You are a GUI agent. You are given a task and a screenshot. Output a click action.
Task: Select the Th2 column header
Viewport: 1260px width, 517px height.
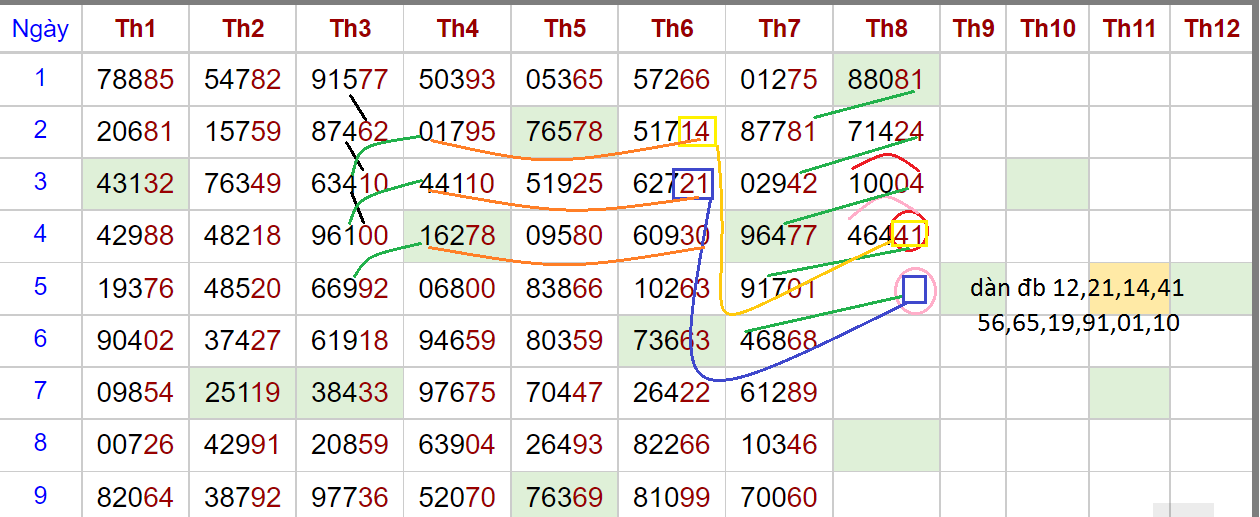pyautogui.click(x=243, y=29)
